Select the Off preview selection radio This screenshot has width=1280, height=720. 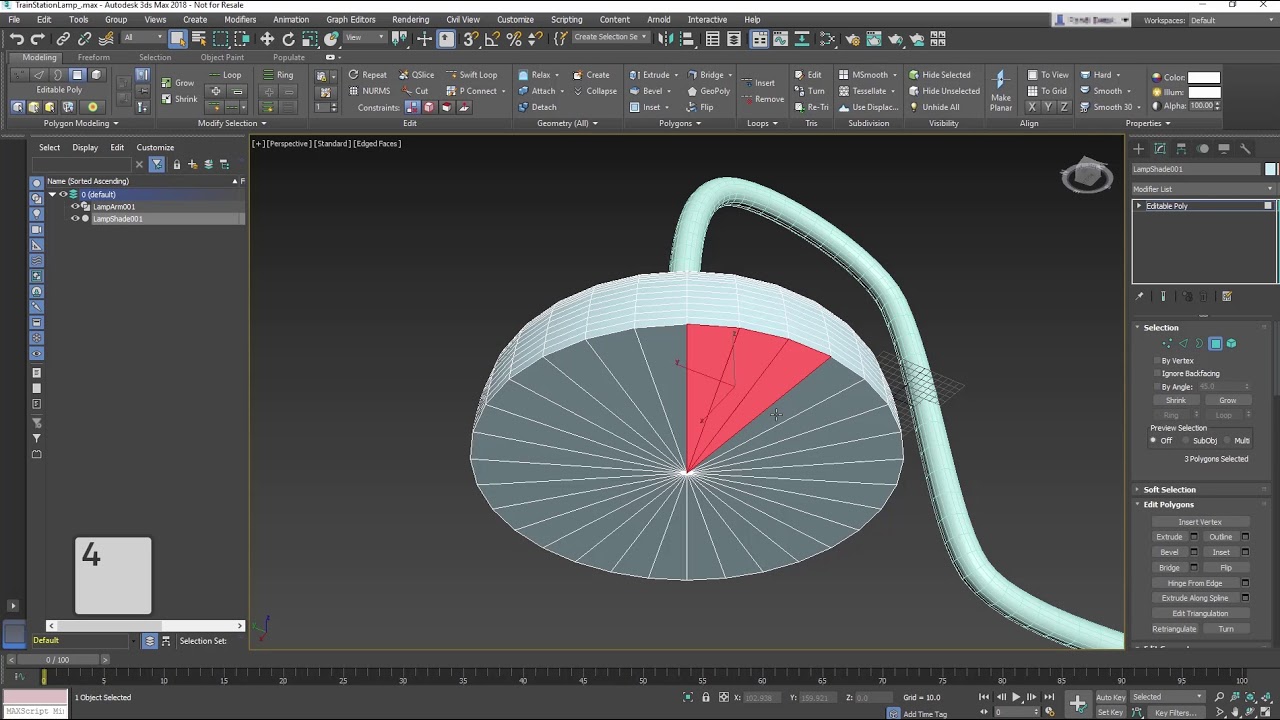pos(1153,441)
